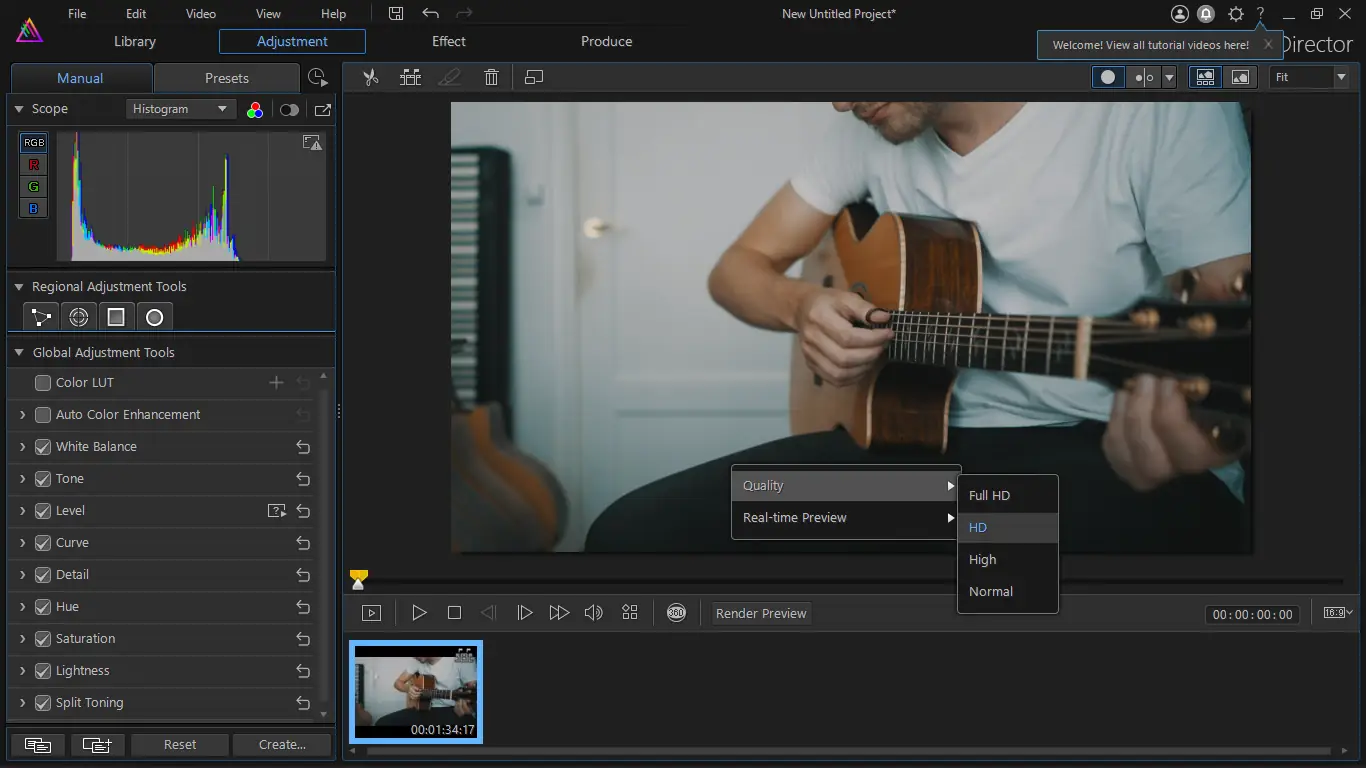Click the trash delete icon in toolbar
Image resolution: width=1366 pixels, height=768 pixels.
(x=491, y=77)
